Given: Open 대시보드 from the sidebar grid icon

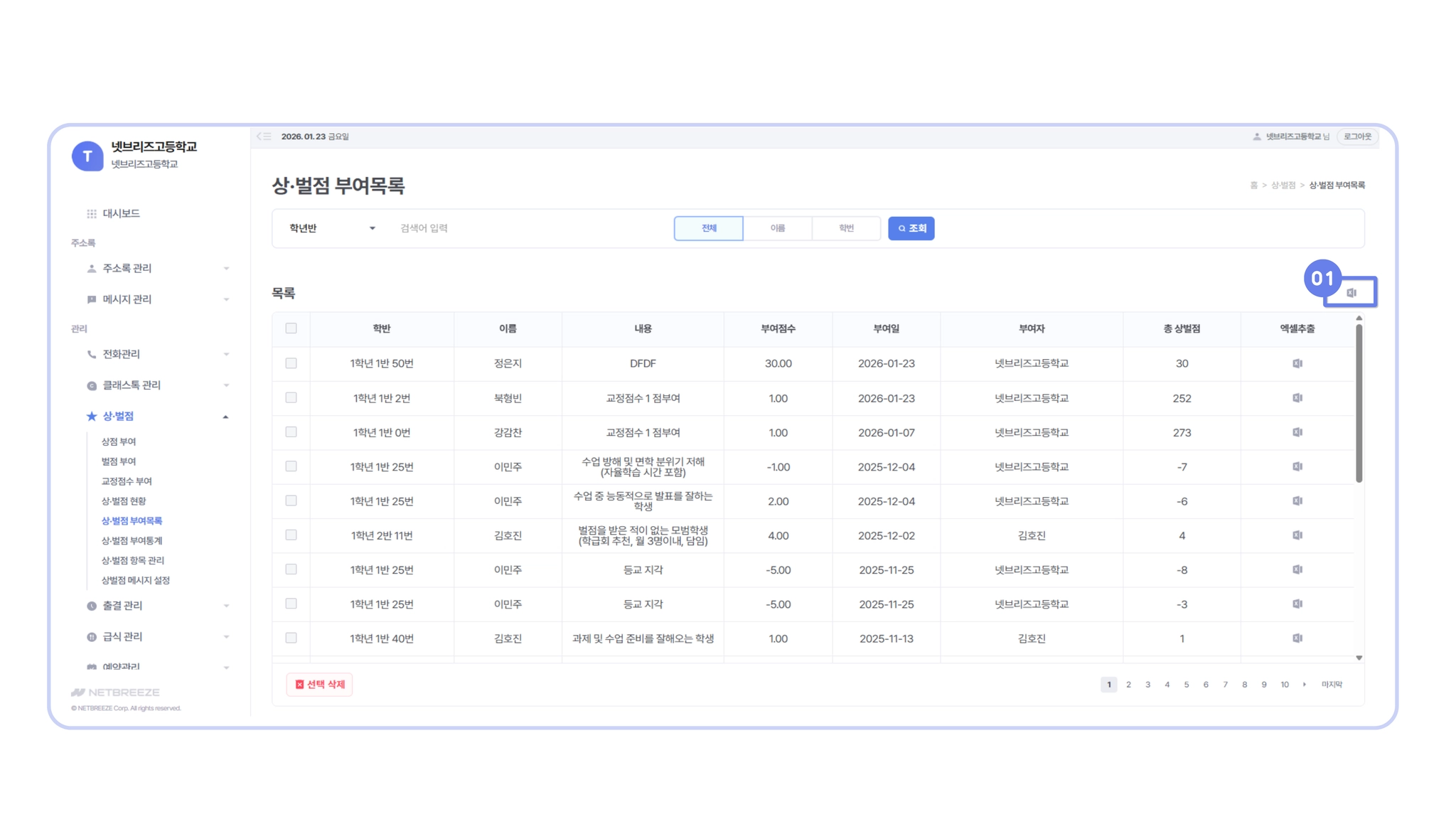Looking at the screenshot, I should (x=92, y=214).
